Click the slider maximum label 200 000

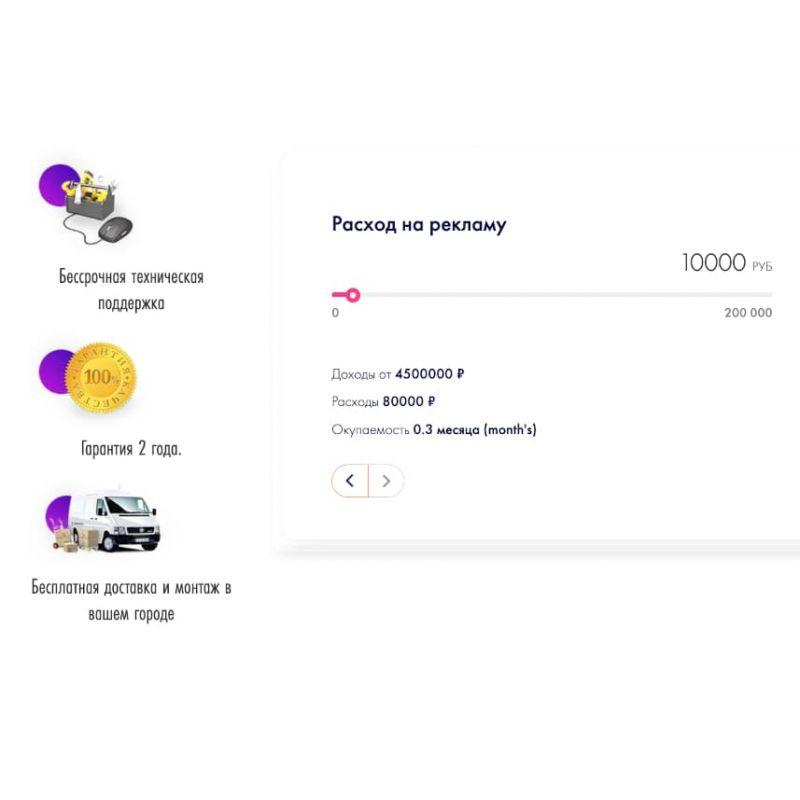pos(748,313)
